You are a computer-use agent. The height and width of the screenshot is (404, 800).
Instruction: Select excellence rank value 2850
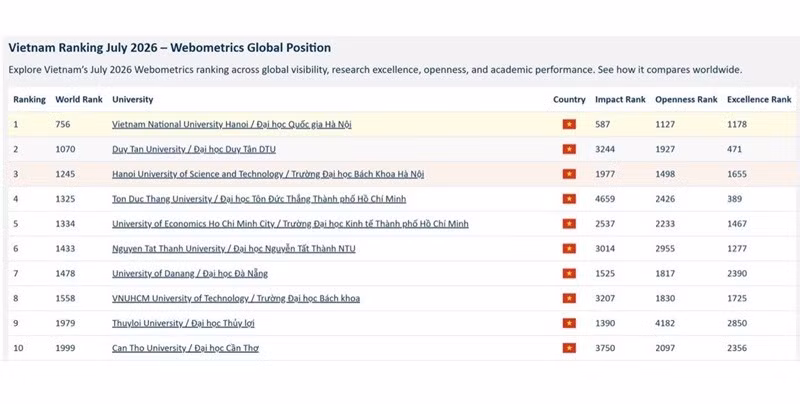[737, 323]
